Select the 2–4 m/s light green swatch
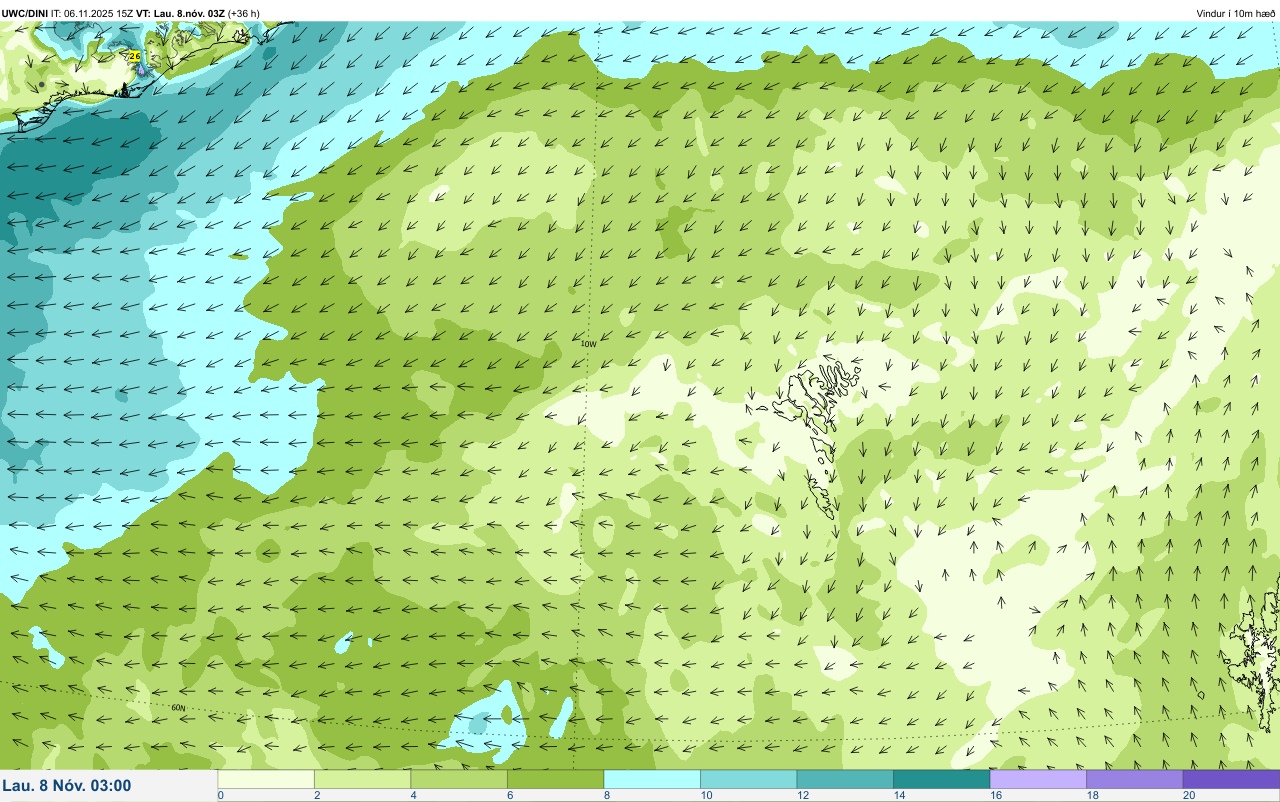 pos(362,779)
